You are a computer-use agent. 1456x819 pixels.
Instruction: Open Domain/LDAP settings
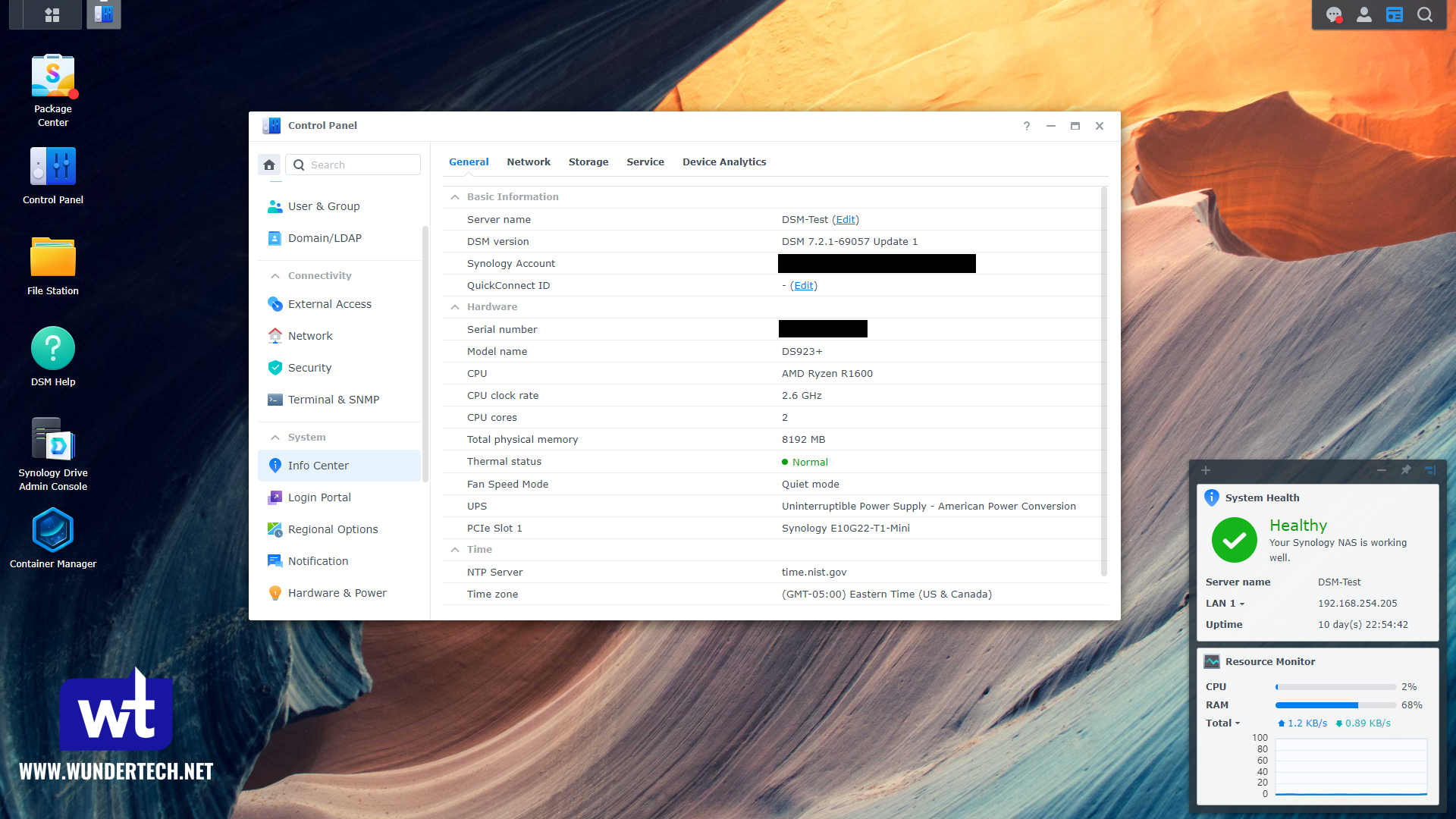pos(339,238)
